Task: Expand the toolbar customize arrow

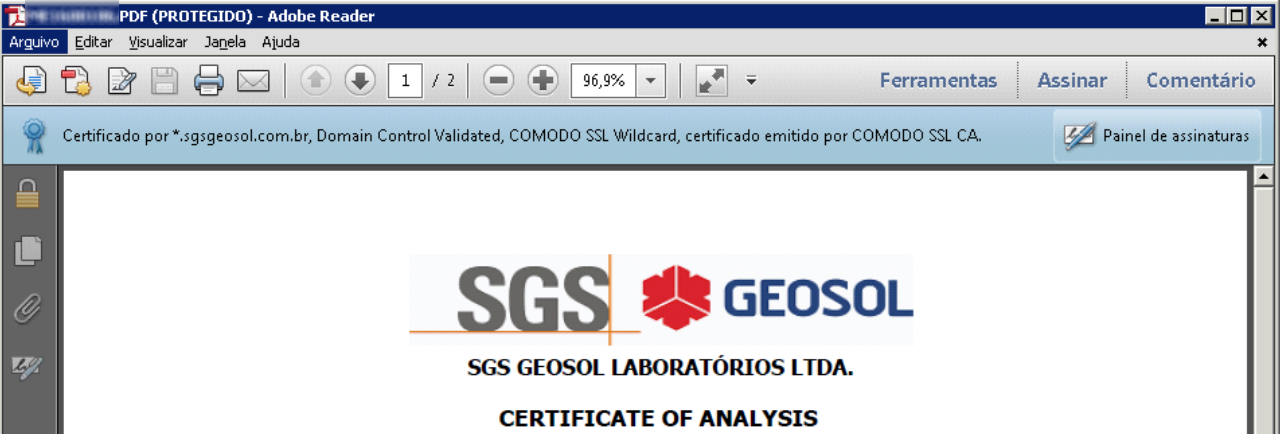Action: [752, 81]
